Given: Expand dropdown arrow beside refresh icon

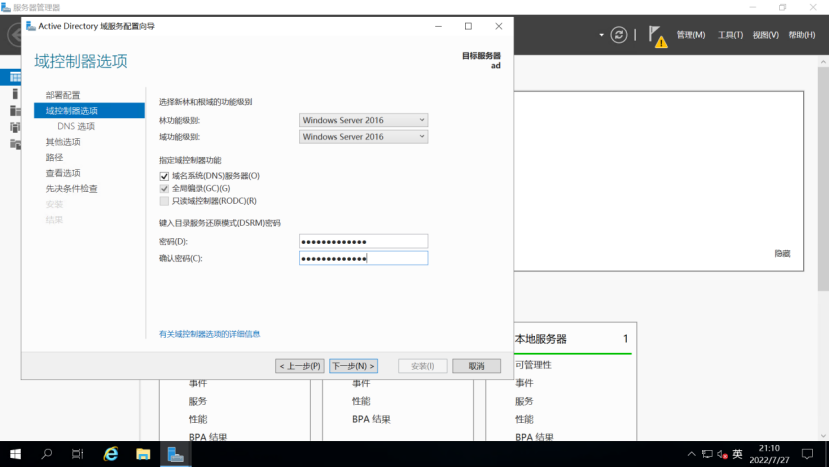Looking at the screenshot, I should pos(601,35).
